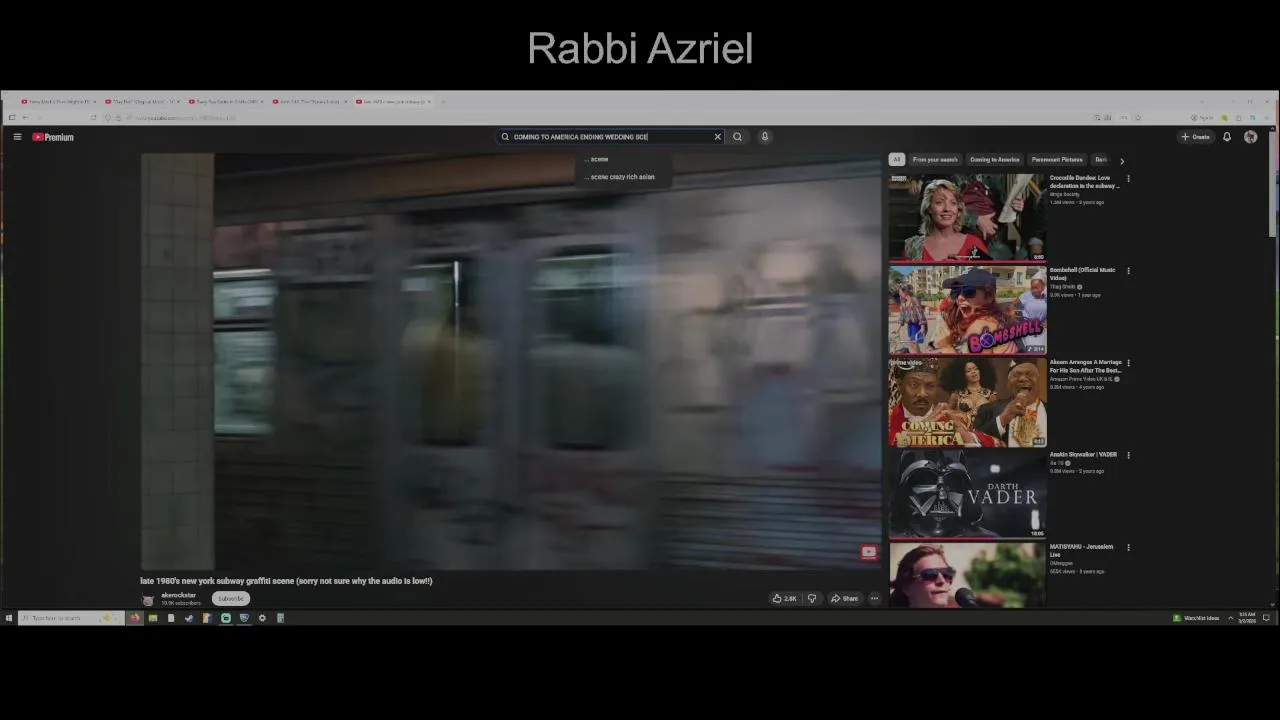Run search with the magnifier button
This screenshot has height=720, width=1280.
tap(737, 137)
